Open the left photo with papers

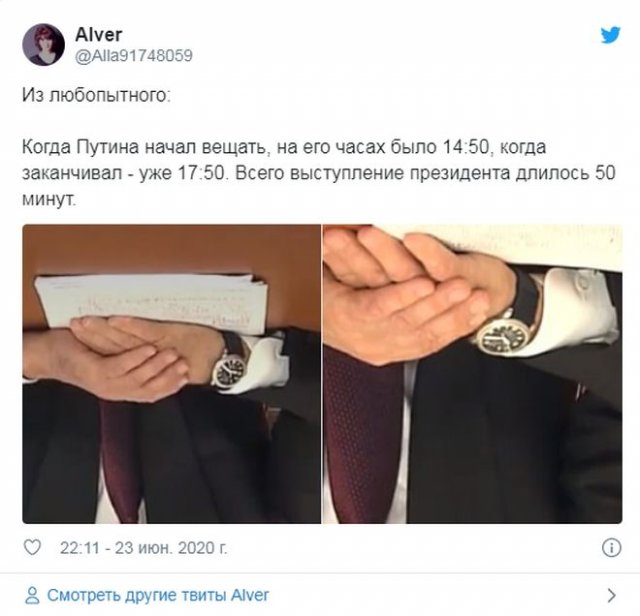click(171, 374)
